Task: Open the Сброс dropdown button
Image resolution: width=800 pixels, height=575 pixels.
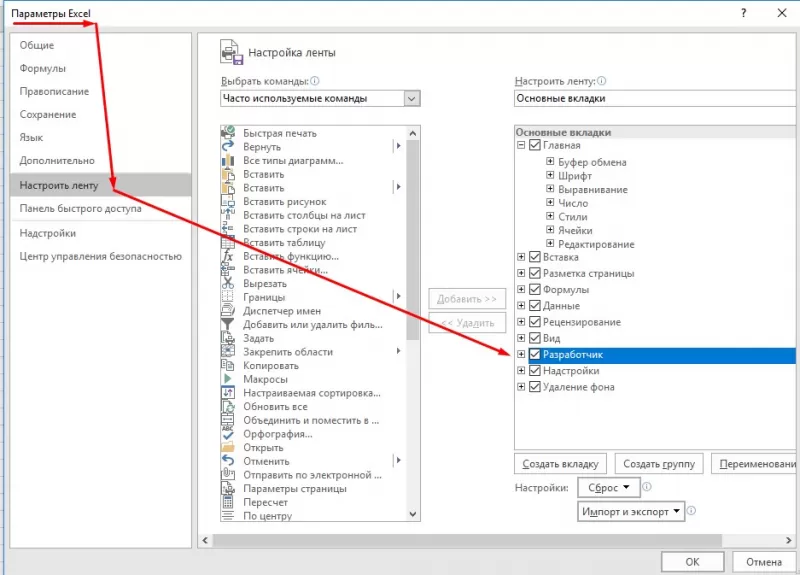Action: [609, 488]
